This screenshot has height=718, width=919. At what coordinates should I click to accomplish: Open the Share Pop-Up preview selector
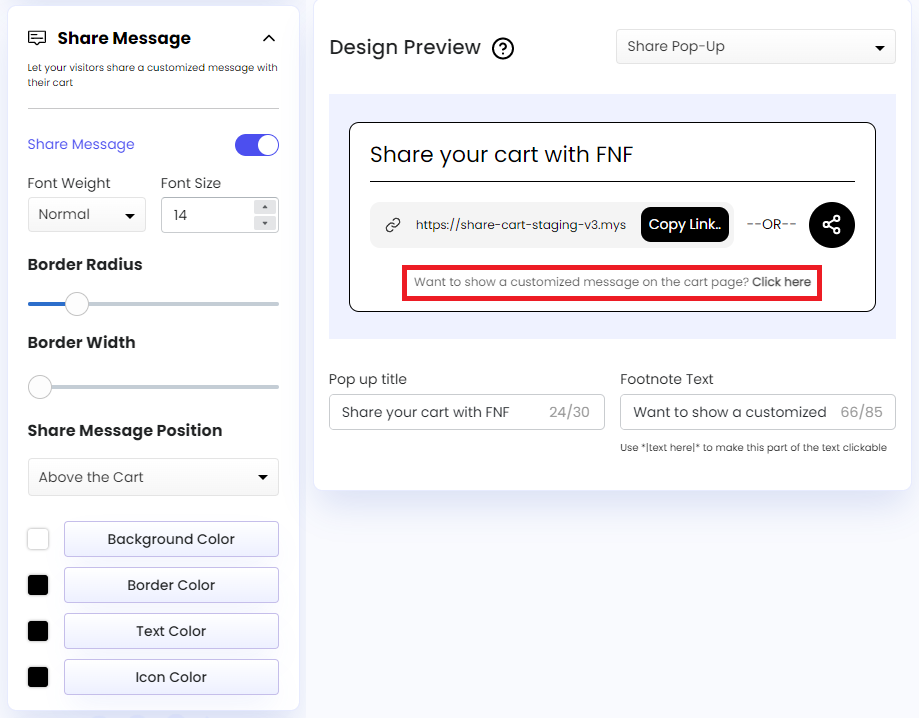[x=755, y=46]
